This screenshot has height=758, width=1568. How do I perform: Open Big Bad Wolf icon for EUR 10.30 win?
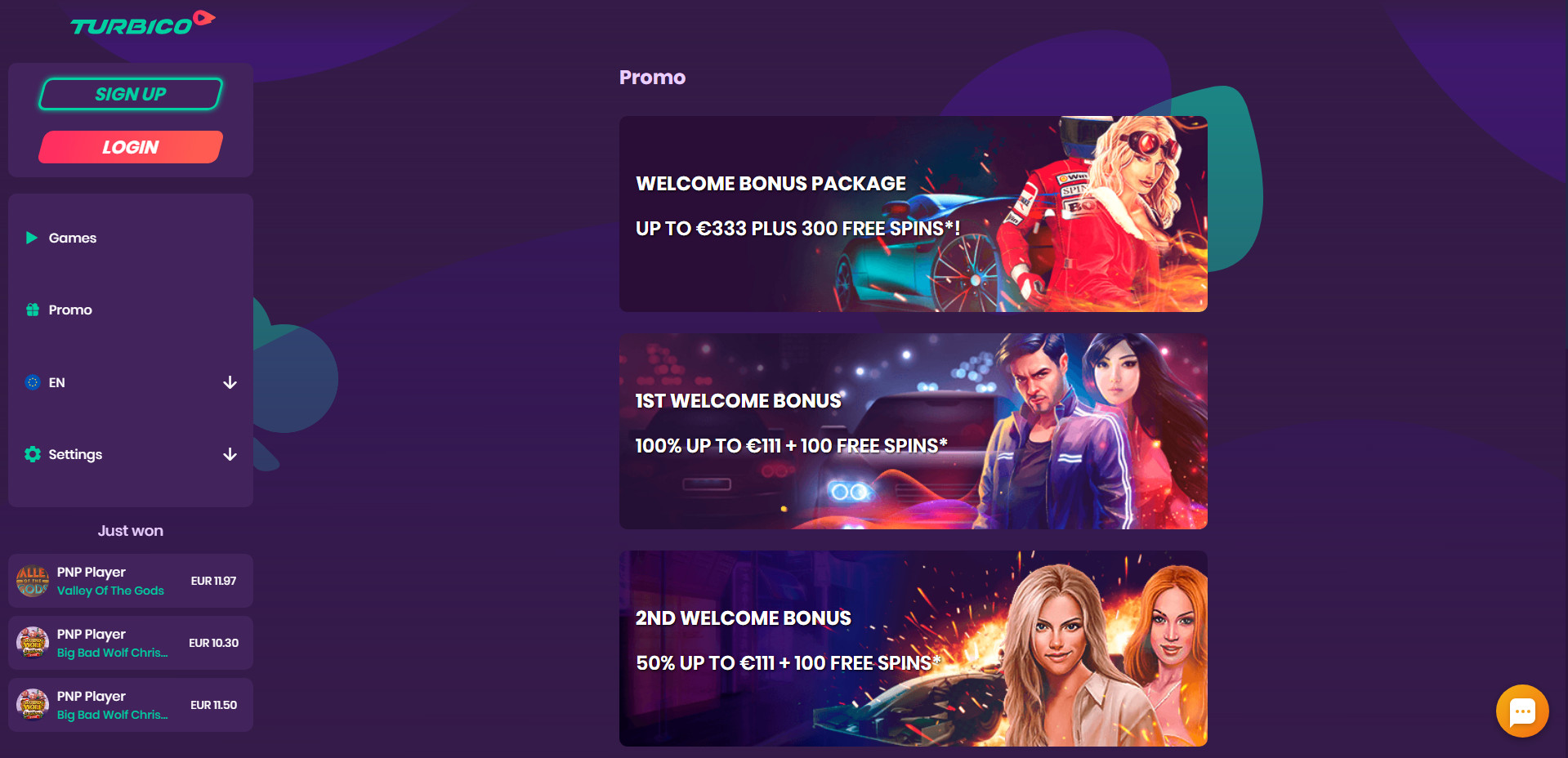pos(33,643)
